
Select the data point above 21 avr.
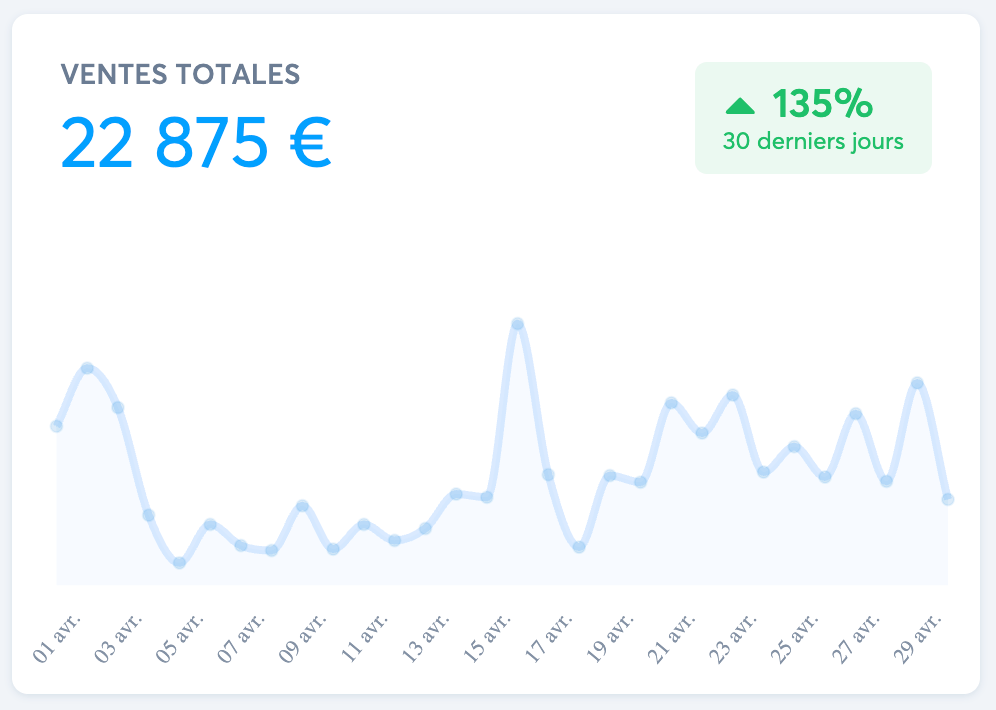671,403
